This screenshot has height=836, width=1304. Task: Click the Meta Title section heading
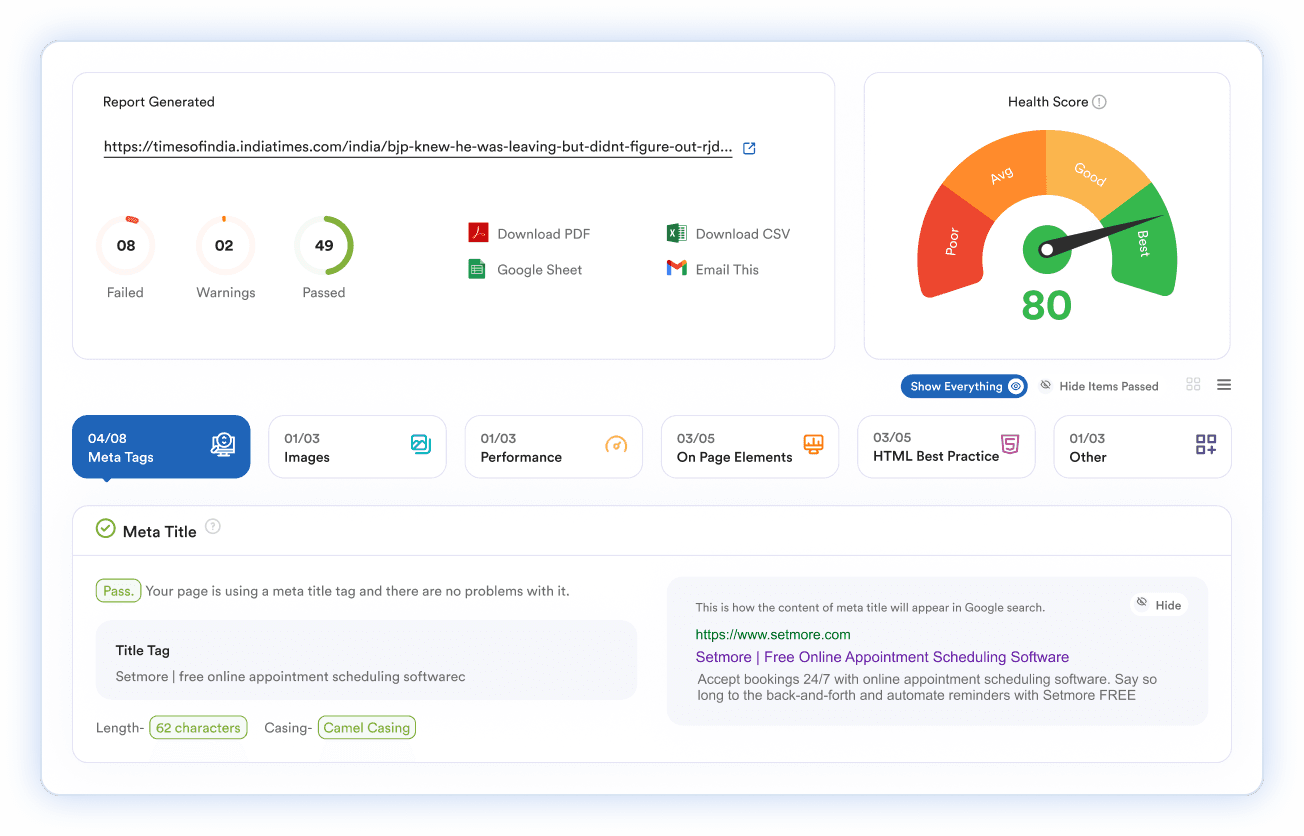click(159, 531)
